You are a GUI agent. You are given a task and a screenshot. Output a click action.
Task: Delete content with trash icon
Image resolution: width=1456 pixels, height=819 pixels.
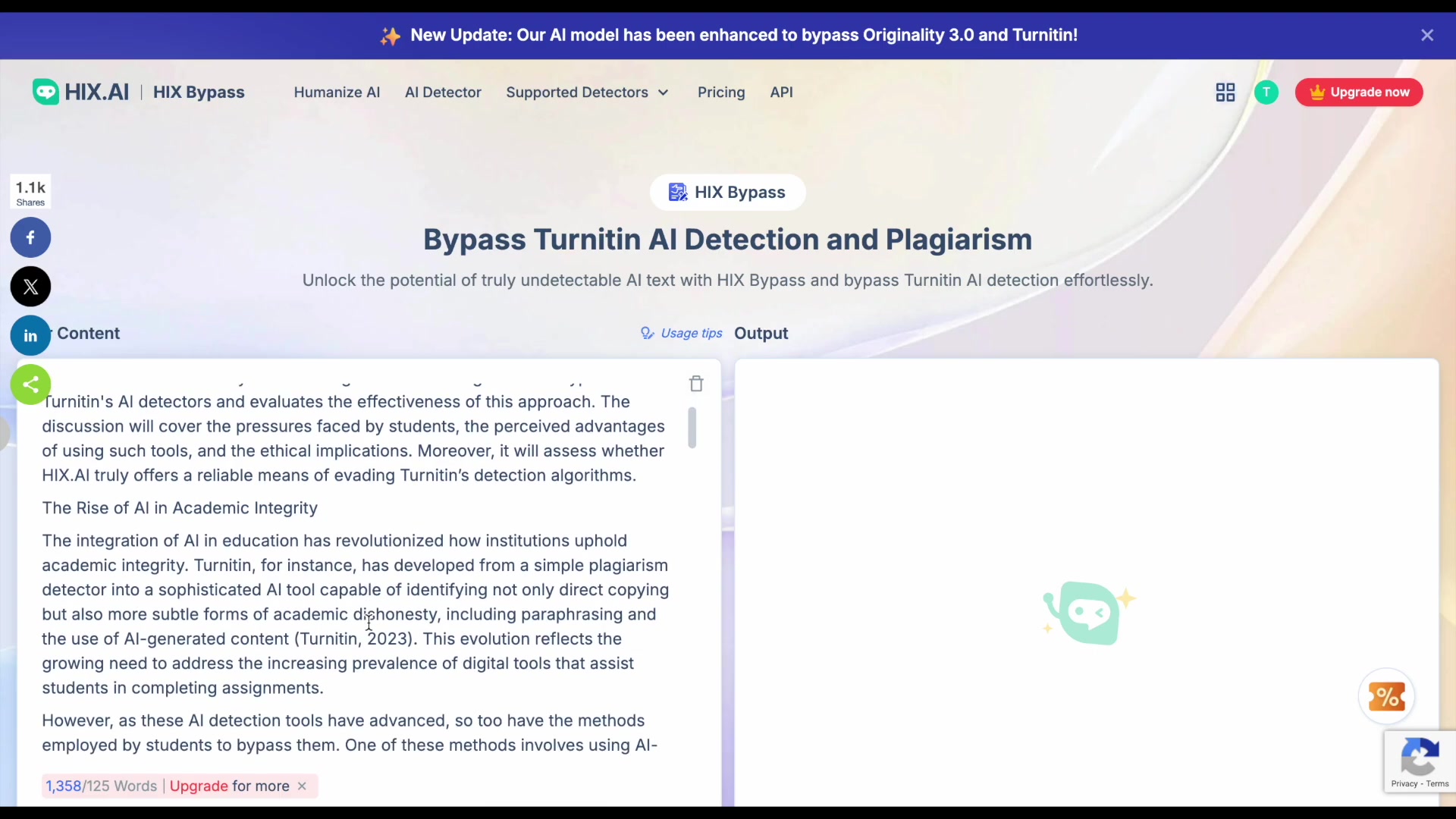pyautogui.click(x=696, y=383)
